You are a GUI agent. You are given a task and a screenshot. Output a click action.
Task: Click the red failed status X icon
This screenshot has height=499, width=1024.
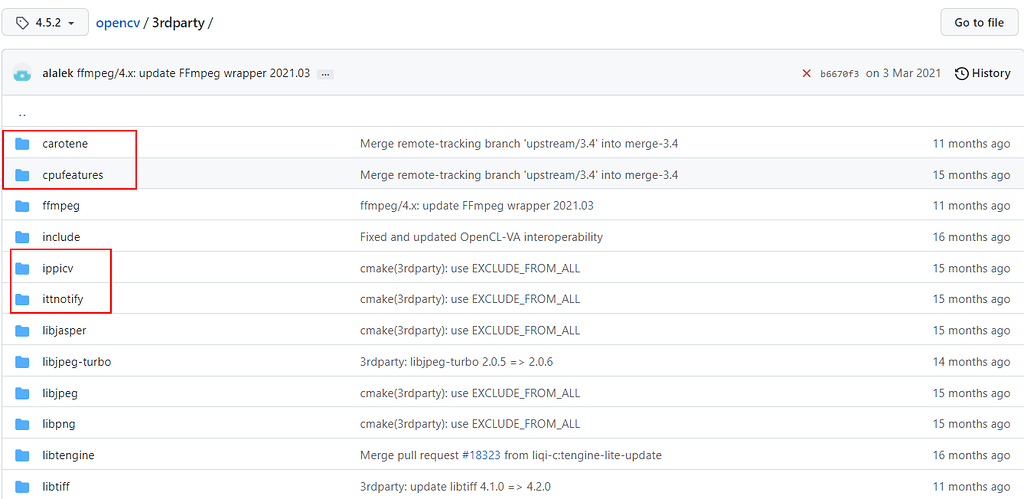click(807, 73)
